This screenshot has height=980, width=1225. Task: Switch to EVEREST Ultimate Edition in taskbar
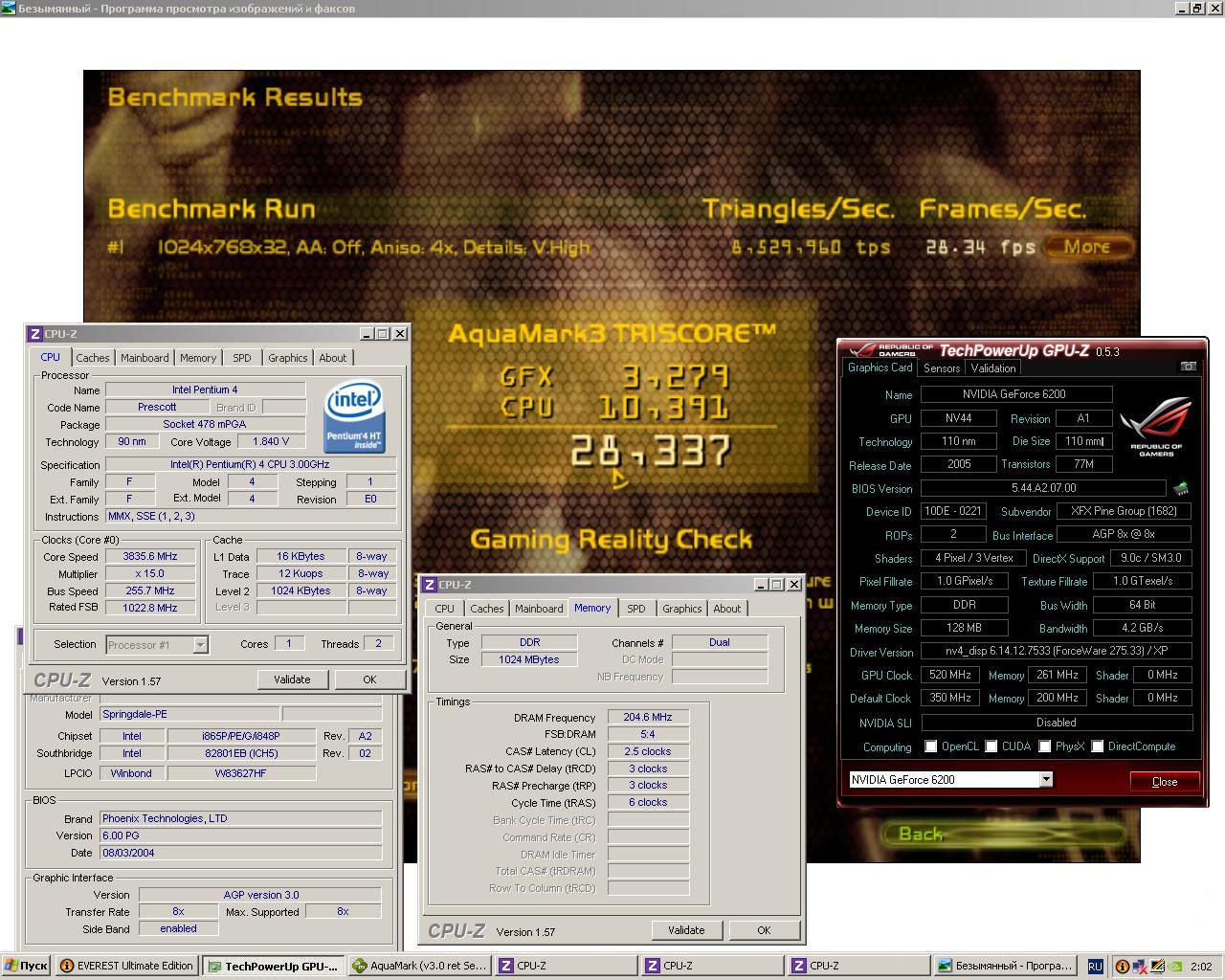(x=126, y=967)
